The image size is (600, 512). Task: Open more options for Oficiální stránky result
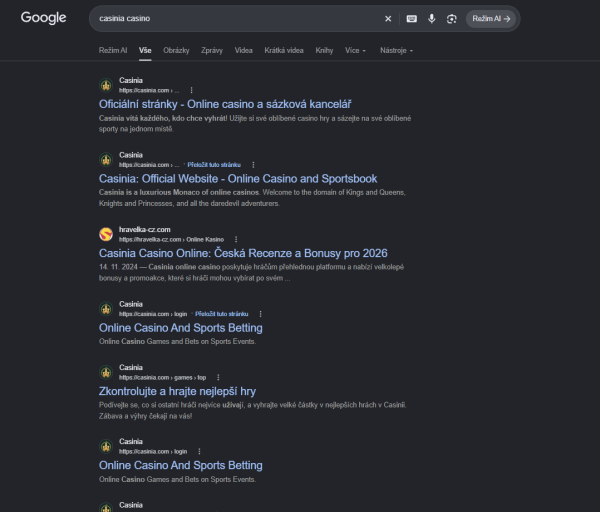coord(191,90)
